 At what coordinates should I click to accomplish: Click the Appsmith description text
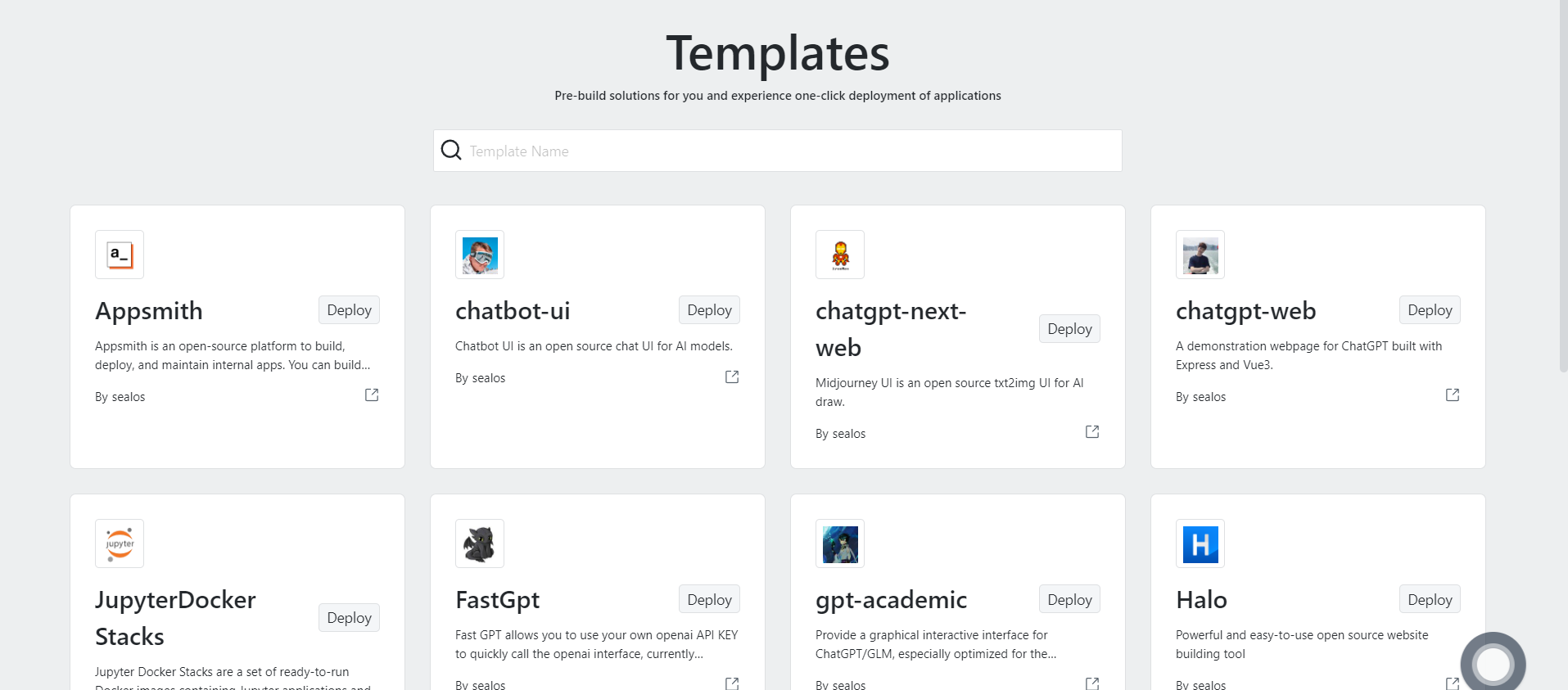(233, 355)
